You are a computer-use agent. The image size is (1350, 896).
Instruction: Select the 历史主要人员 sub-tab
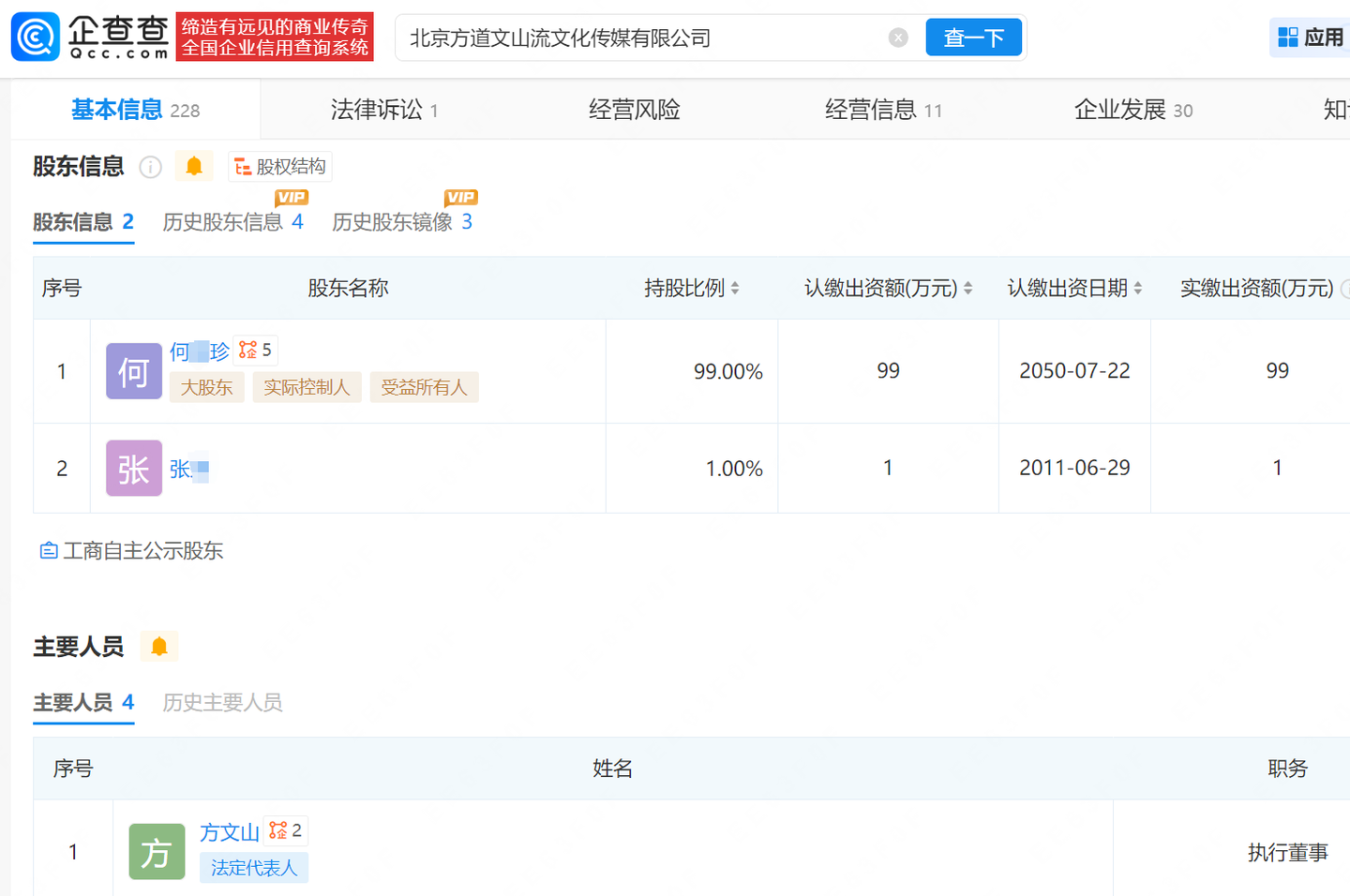tap(222, 702)
